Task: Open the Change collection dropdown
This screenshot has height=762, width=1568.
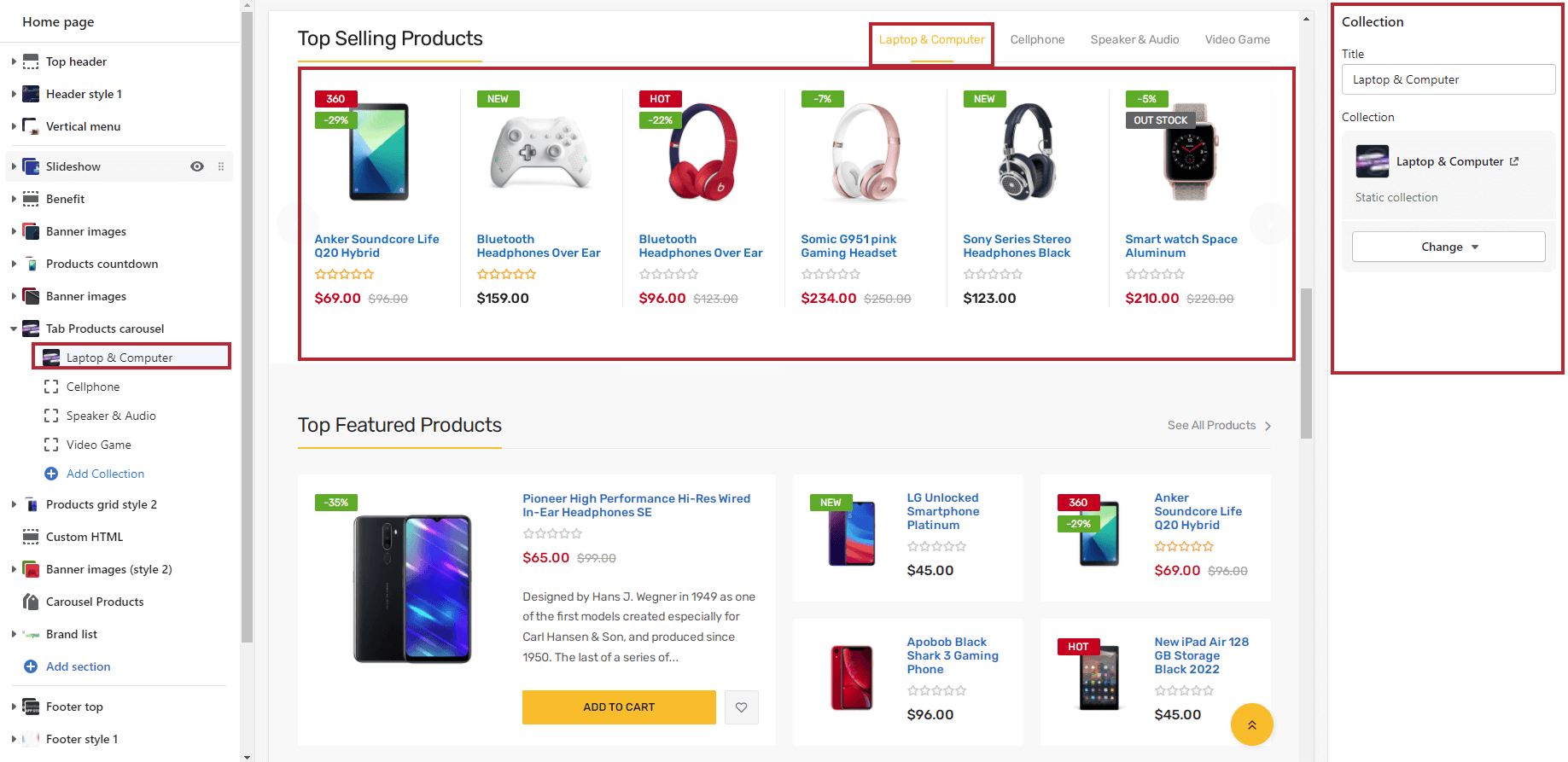Action: coord(1449,247)
